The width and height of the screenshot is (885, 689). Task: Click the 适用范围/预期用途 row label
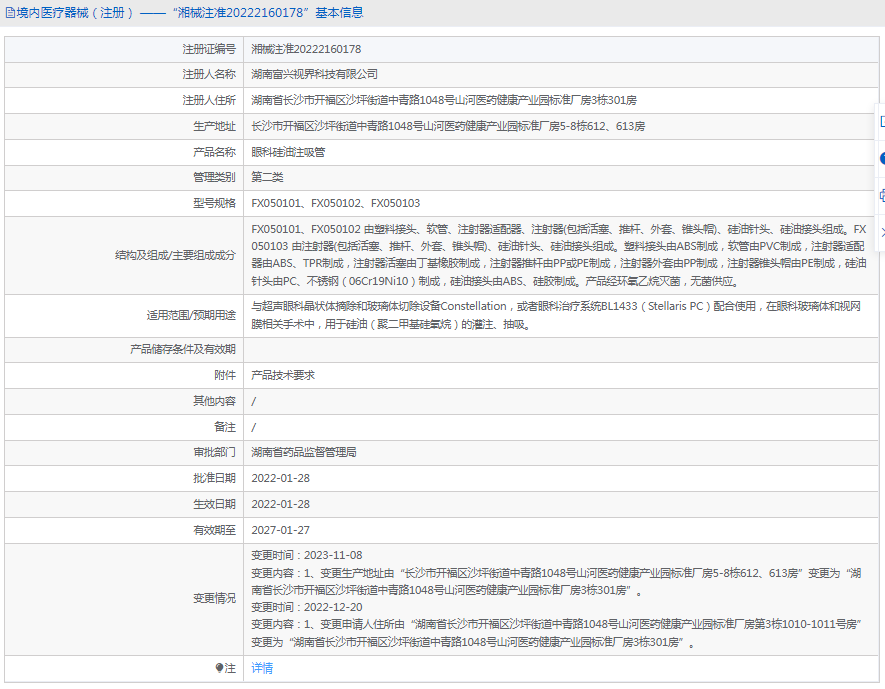191,315
